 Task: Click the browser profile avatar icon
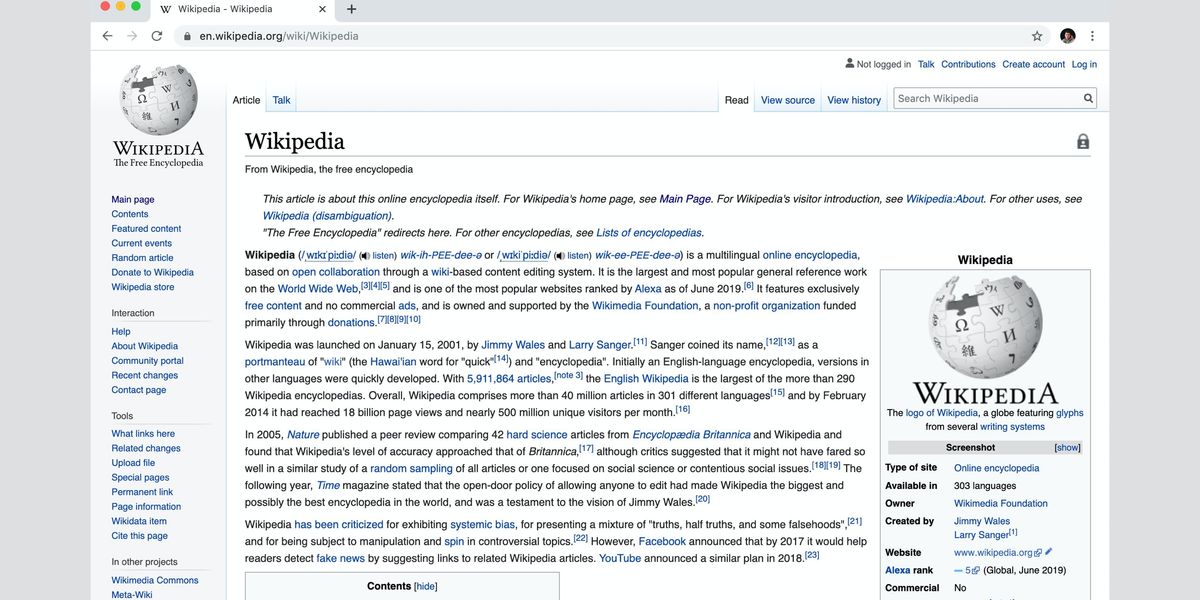click(1066, 35)
